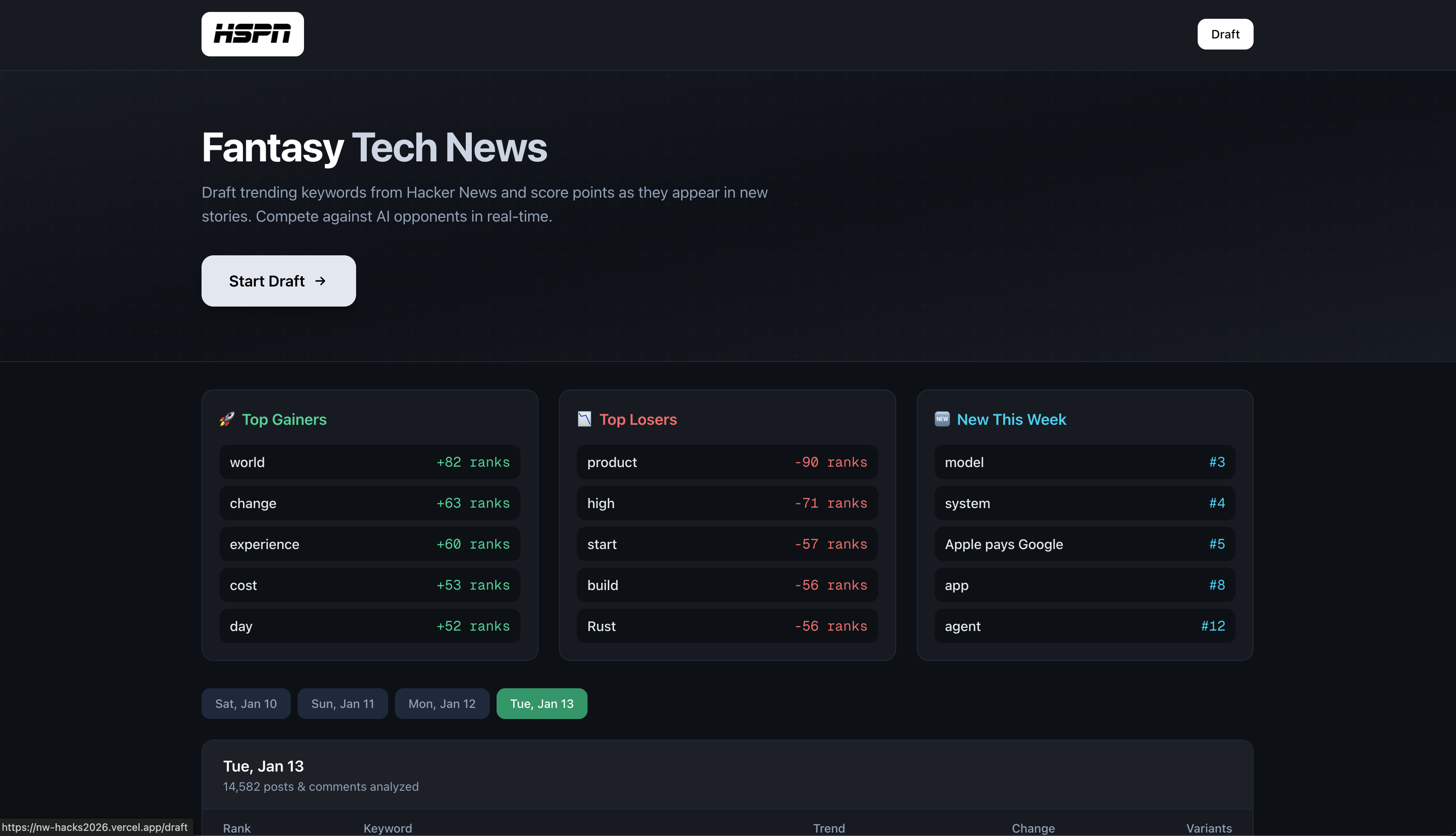Click the NEW badge icon
Image resolution: width=1456 pixels, height=836 pixels.
[x=941, y=419]
